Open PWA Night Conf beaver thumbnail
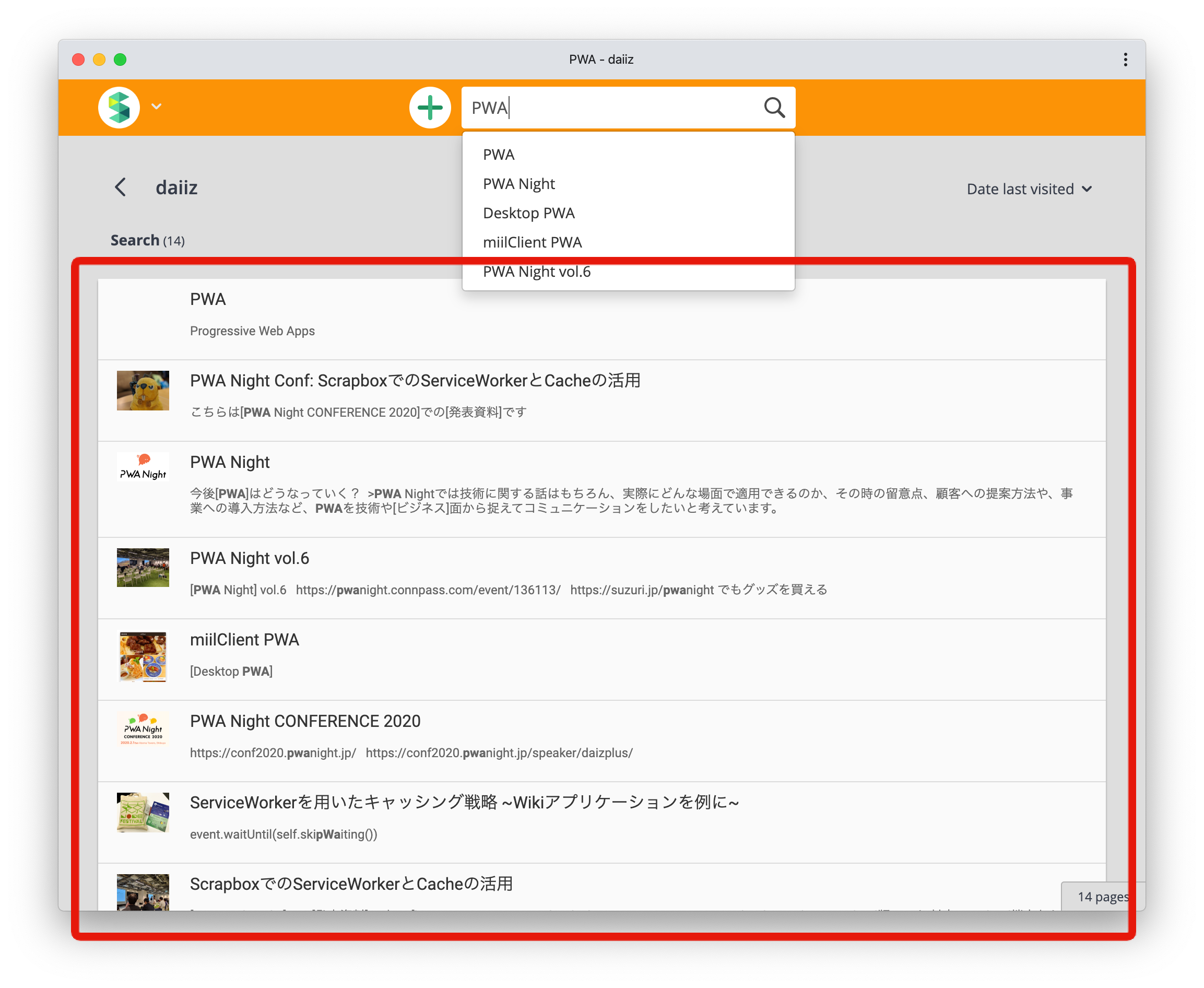Screen dimensions: 1204x988 click(143, 391)
